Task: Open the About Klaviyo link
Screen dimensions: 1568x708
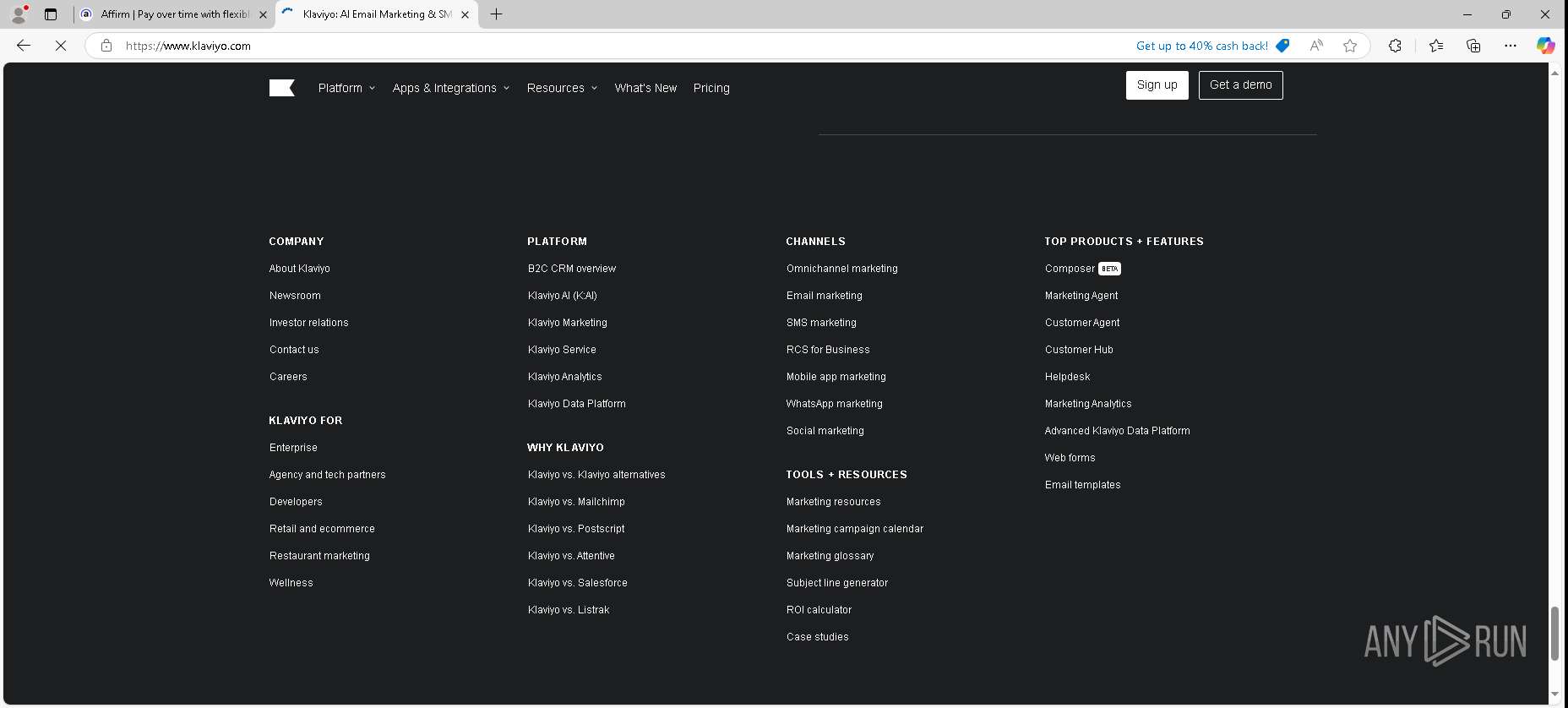Action: click(x=299, y=269)
